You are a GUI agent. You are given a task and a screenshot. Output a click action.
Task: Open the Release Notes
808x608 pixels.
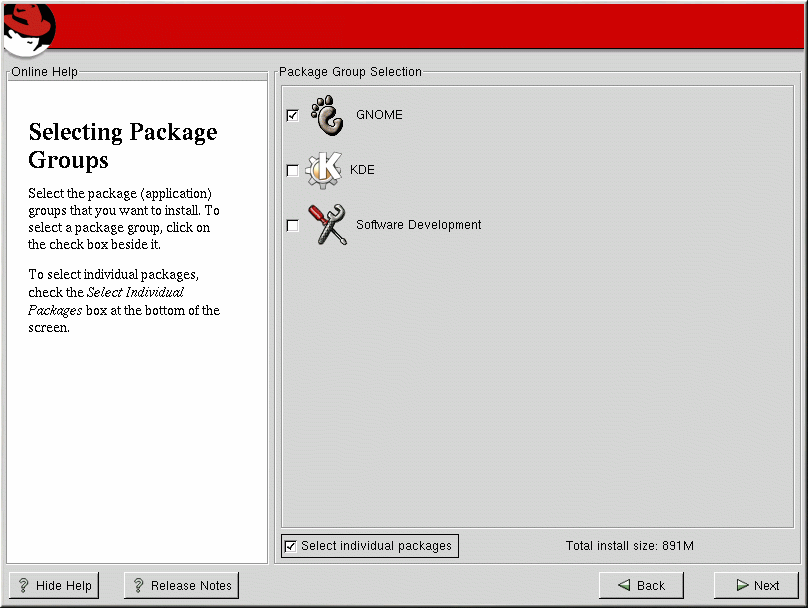pos(181,585)
